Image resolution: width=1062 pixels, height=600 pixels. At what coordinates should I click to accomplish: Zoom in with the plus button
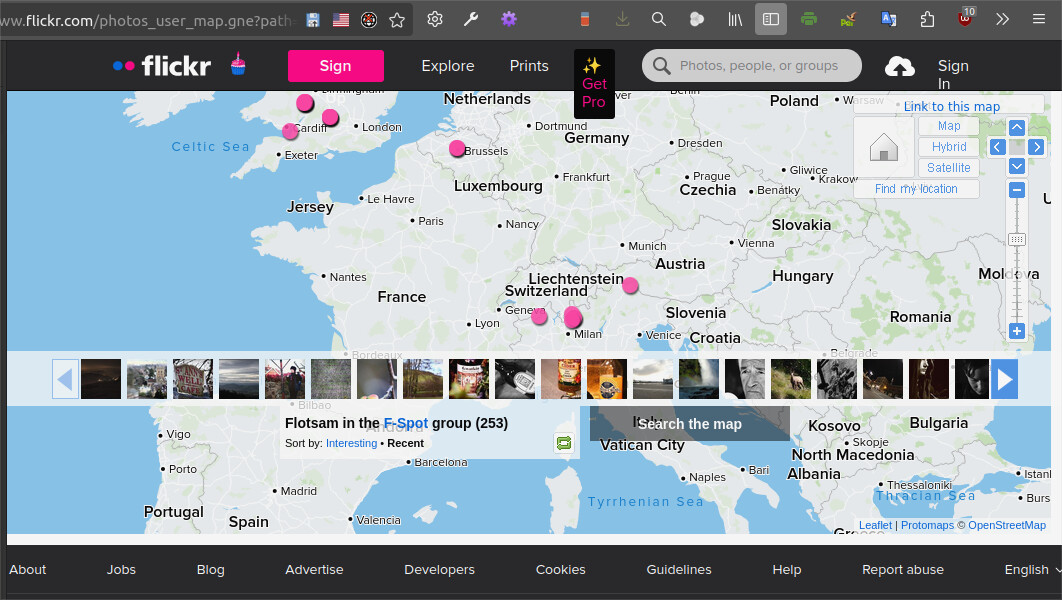pos(1016,331)
